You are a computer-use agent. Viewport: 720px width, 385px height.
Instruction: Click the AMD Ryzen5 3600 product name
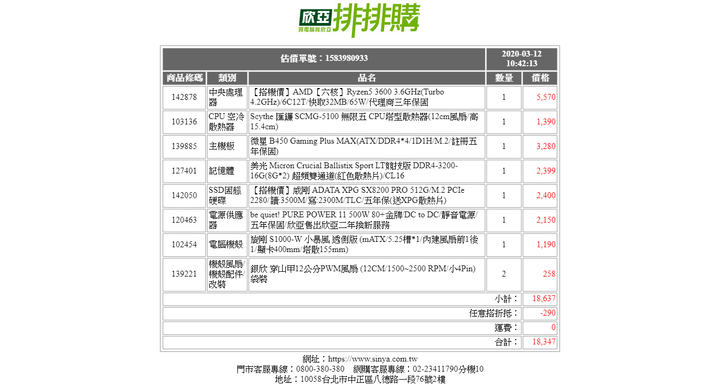click(x=347, y=97)
